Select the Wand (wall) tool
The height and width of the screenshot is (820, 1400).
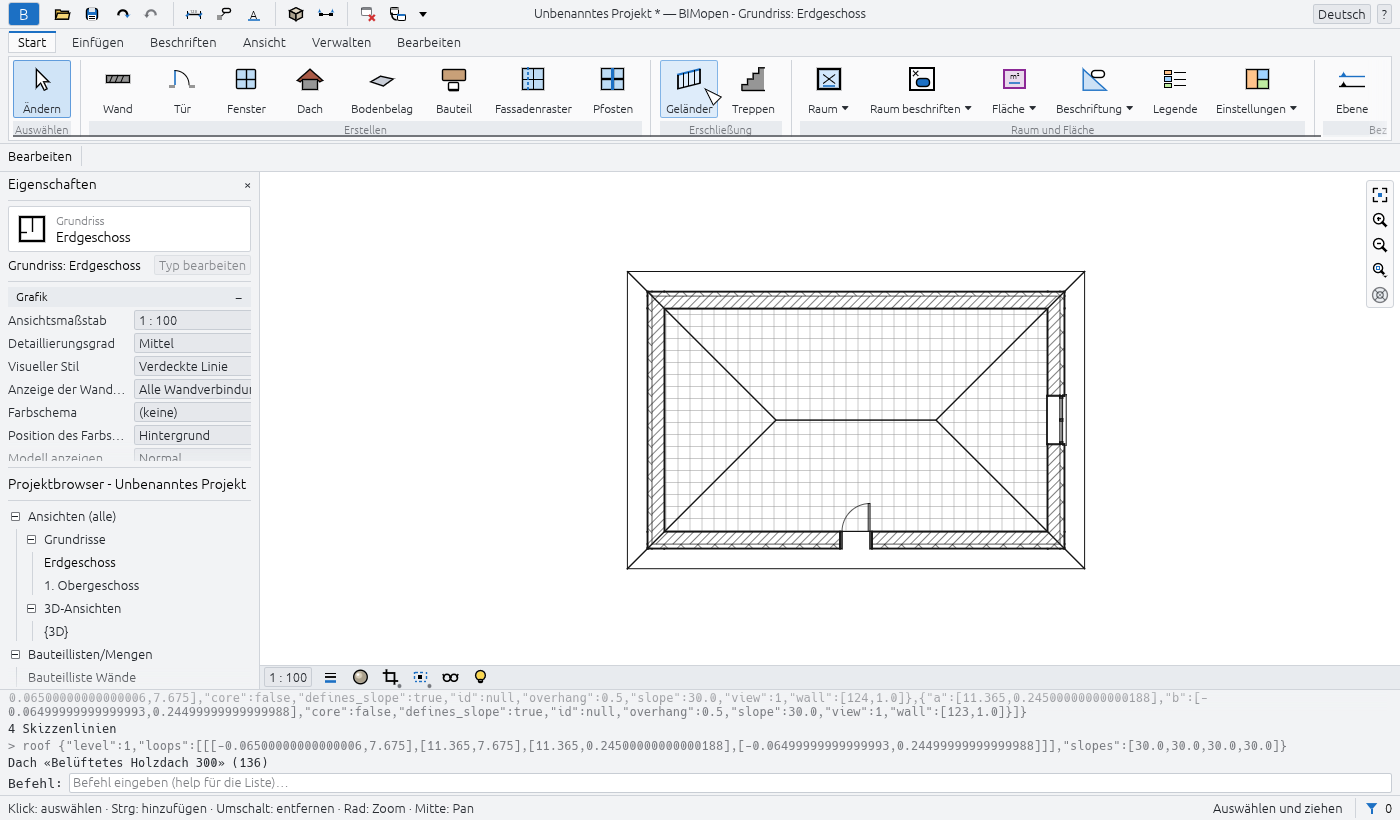pos(118,89)
